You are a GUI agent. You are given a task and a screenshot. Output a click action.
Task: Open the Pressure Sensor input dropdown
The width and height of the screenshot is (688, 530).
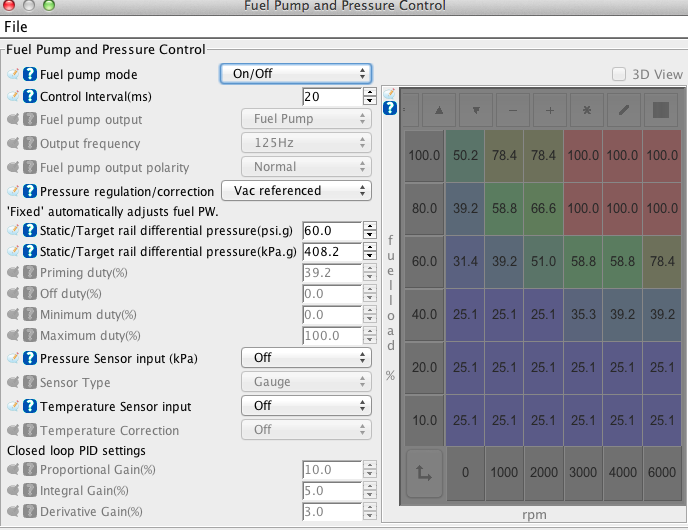coord(305,357)
